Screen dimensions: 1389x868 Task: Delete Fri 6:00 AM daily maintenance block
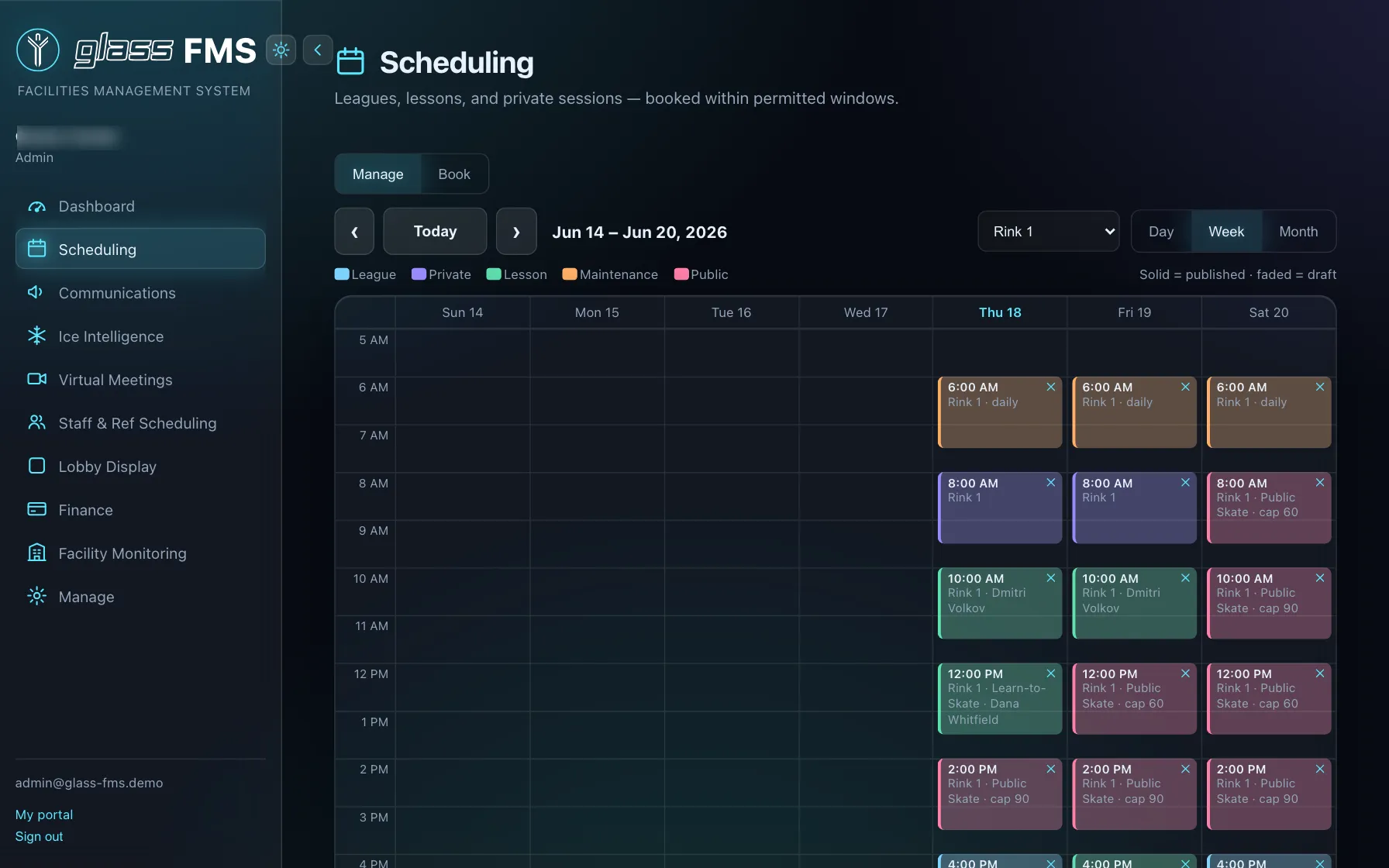(x=1185, y=387)
